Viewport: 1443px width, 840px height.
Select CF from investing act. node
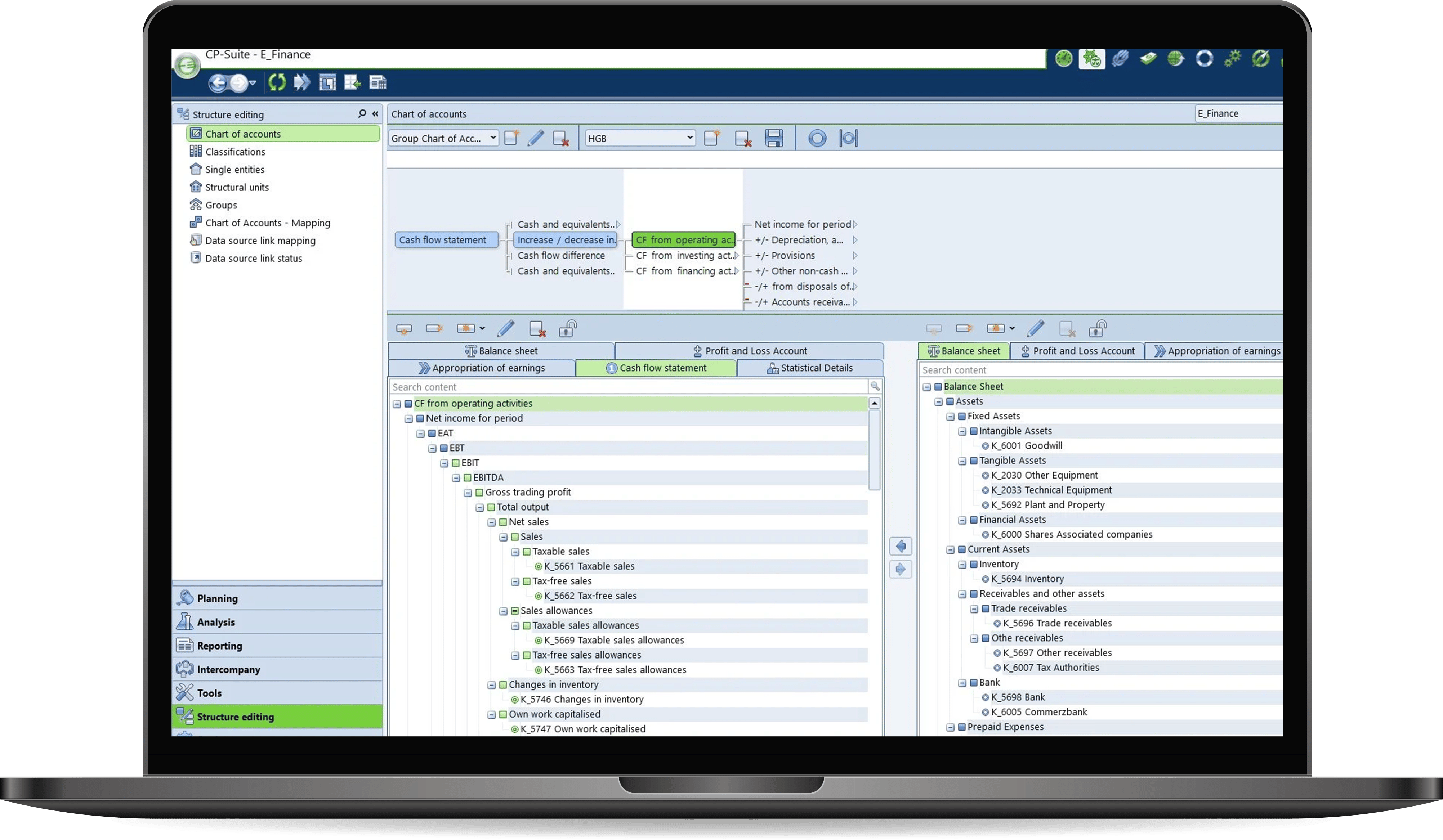[686, 255]
